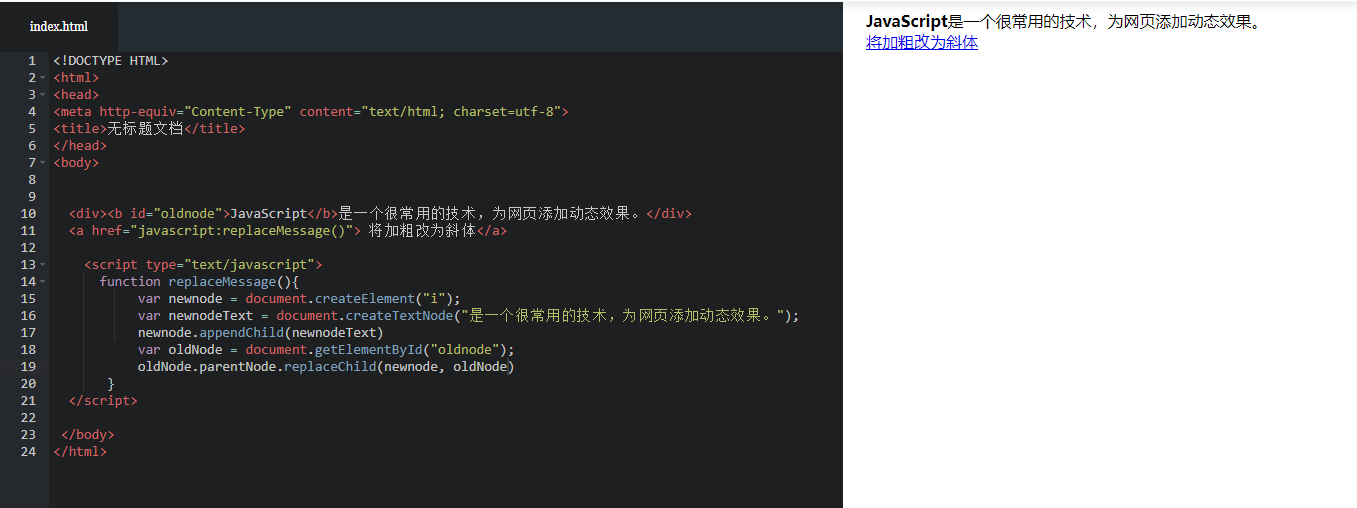Click the 无标题文档 title text in code
1357x508 pixels.
145,129
